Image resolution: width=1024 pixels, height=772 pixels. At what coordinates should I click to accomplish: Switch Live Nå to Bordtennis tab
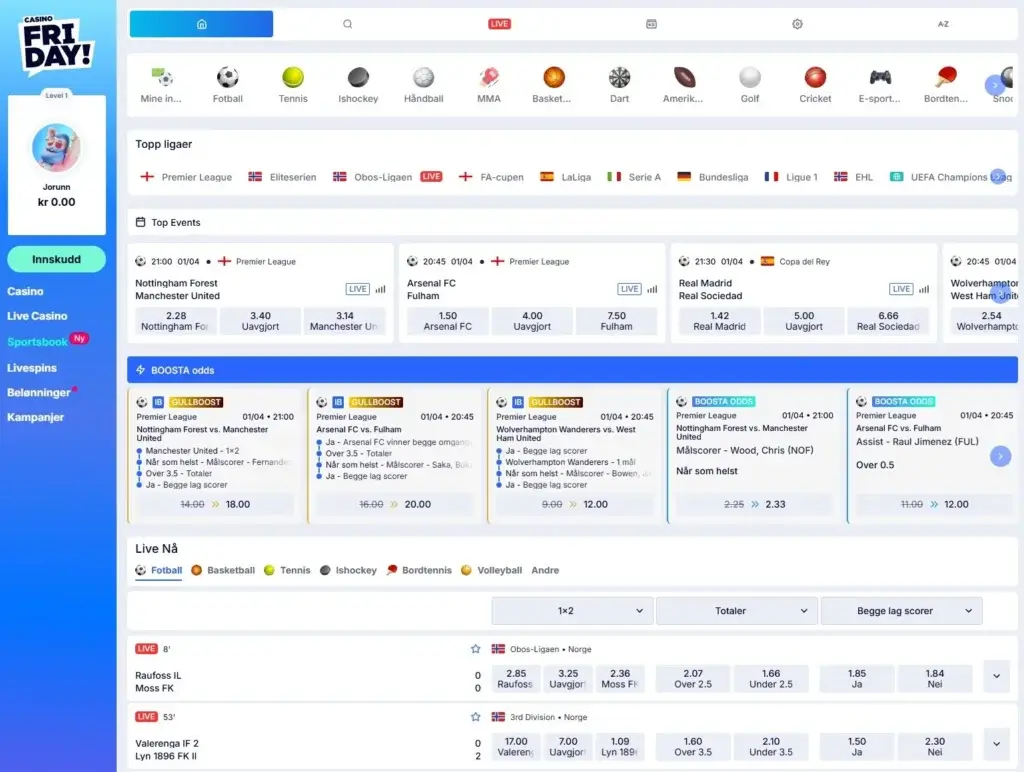point(419,570)
